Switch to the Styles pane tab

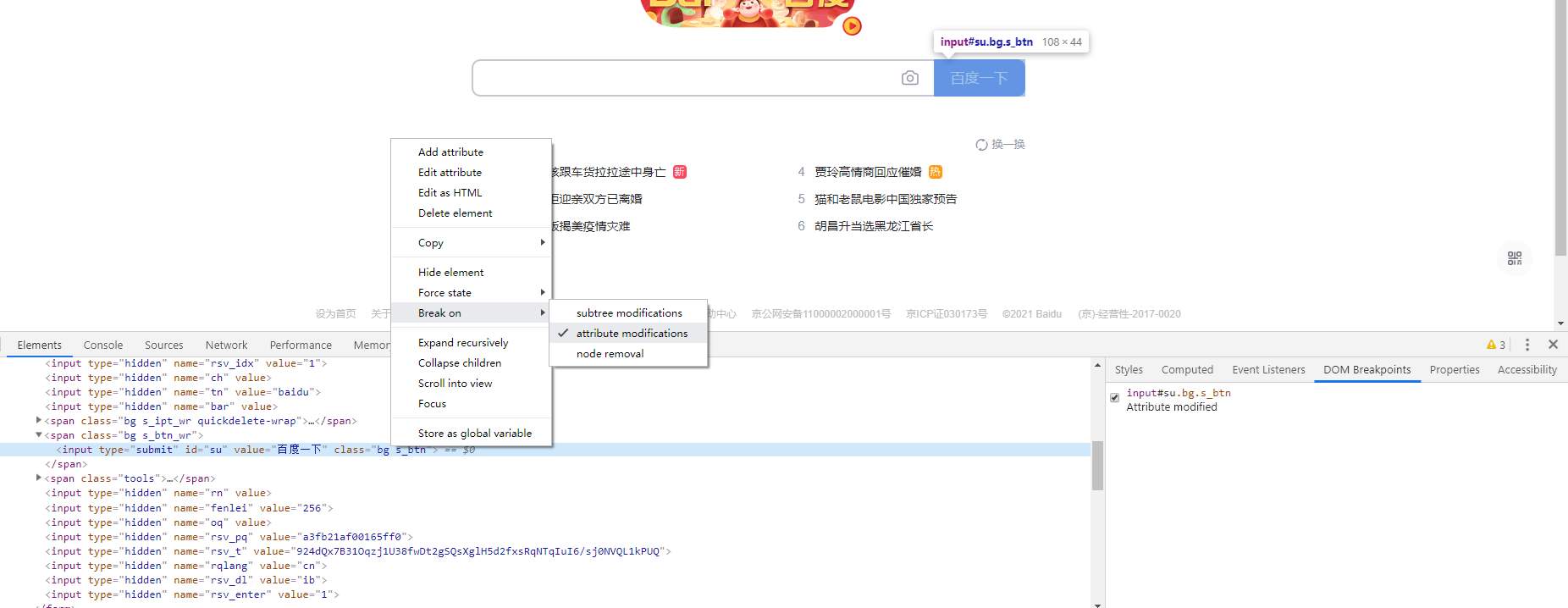click(1129, 370)
